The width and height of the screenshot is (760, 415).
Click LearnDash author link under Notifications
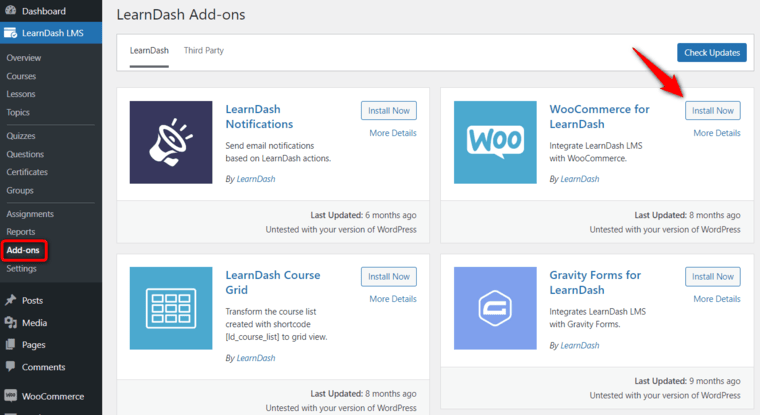pyautogui.click(x=256, y=179)
